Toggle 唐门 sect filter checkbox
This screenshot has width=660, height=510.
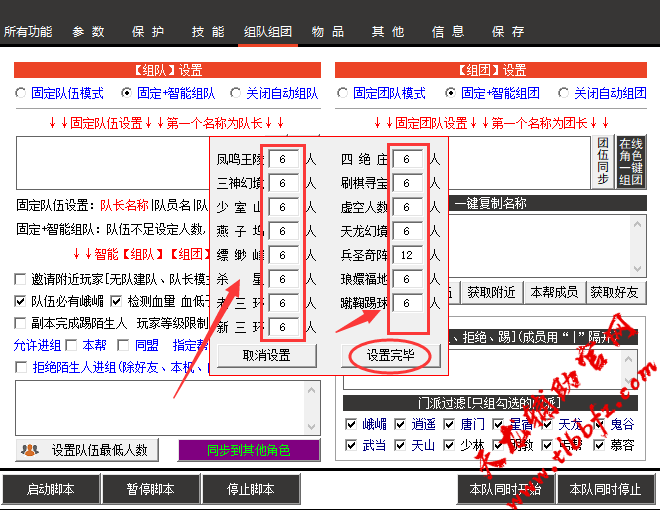449,424
